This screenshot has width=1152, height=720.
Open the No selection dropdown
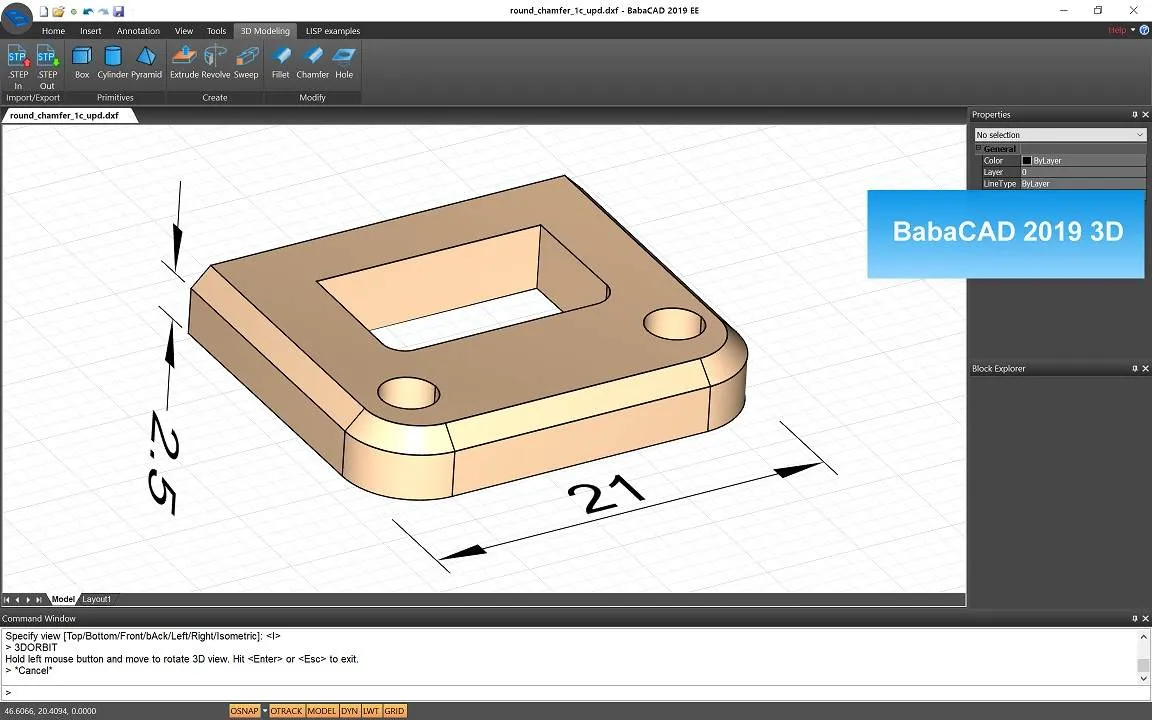(1060, 135)
